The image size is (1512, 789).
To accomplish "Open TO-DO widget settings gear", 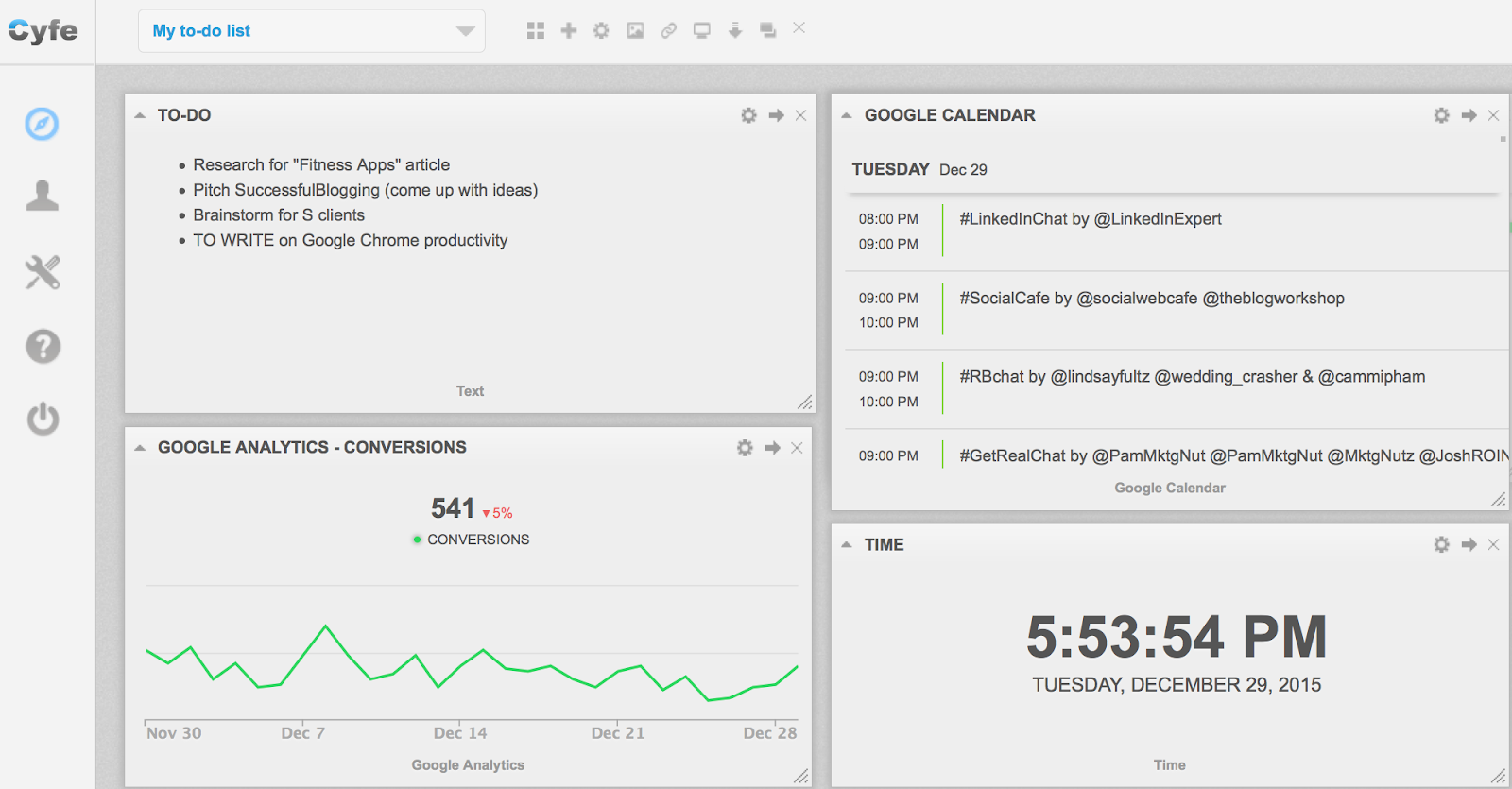I will [748, 115].
